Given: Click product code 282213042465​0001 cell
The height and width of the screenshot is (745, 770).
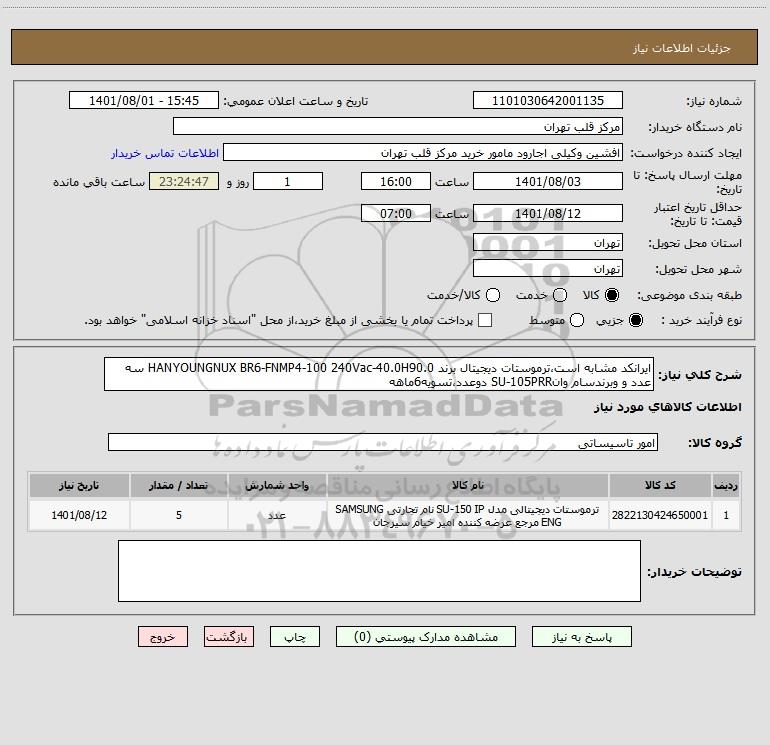Looking at the screenshot, I should 660,515.
